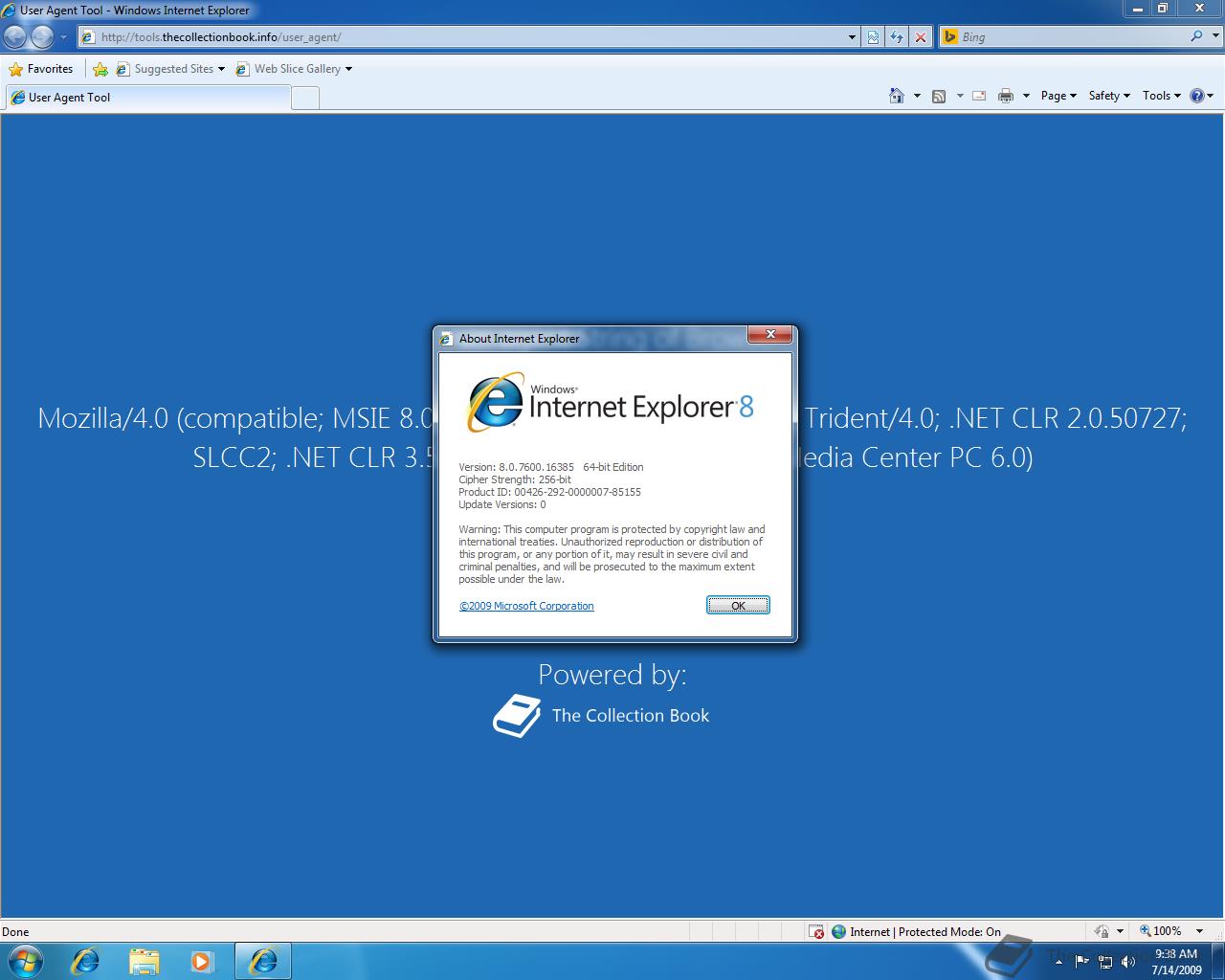1225x980 pixels.
Task: Click The Collection Book logo text
Action: pyautogui.click(x=631, y=716)
